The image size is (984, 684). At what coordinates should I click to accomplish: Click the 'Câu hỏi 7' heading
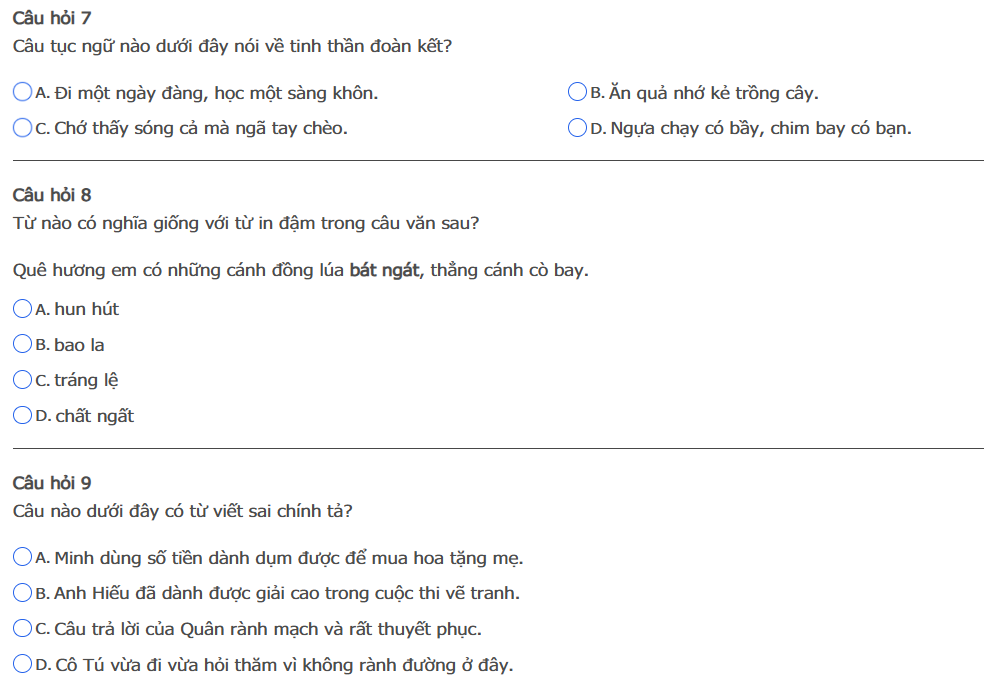(x=52, y=18)
